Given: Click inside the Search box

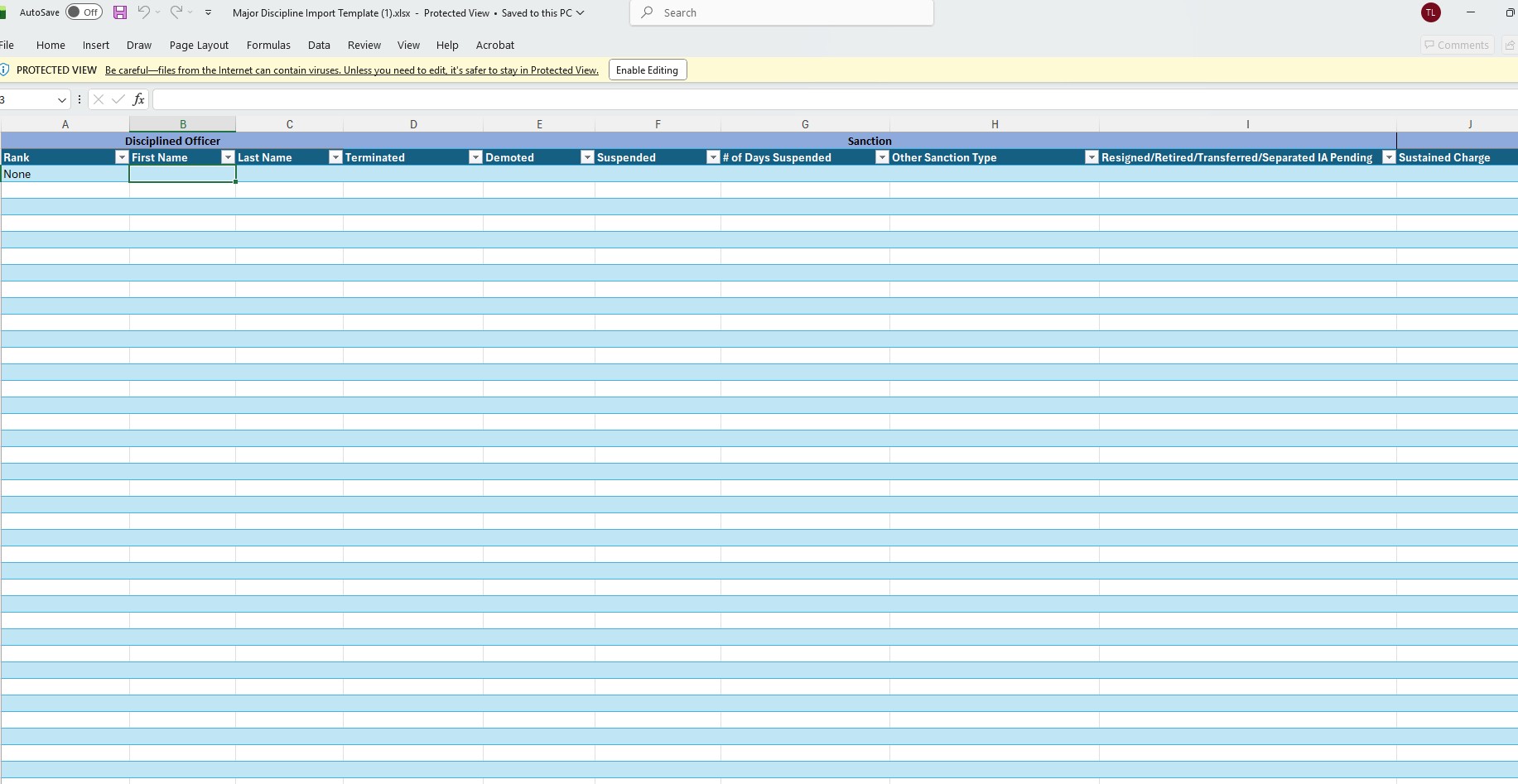Looking at the screenshot, I should pyautogui.click(x=781, y=12).
